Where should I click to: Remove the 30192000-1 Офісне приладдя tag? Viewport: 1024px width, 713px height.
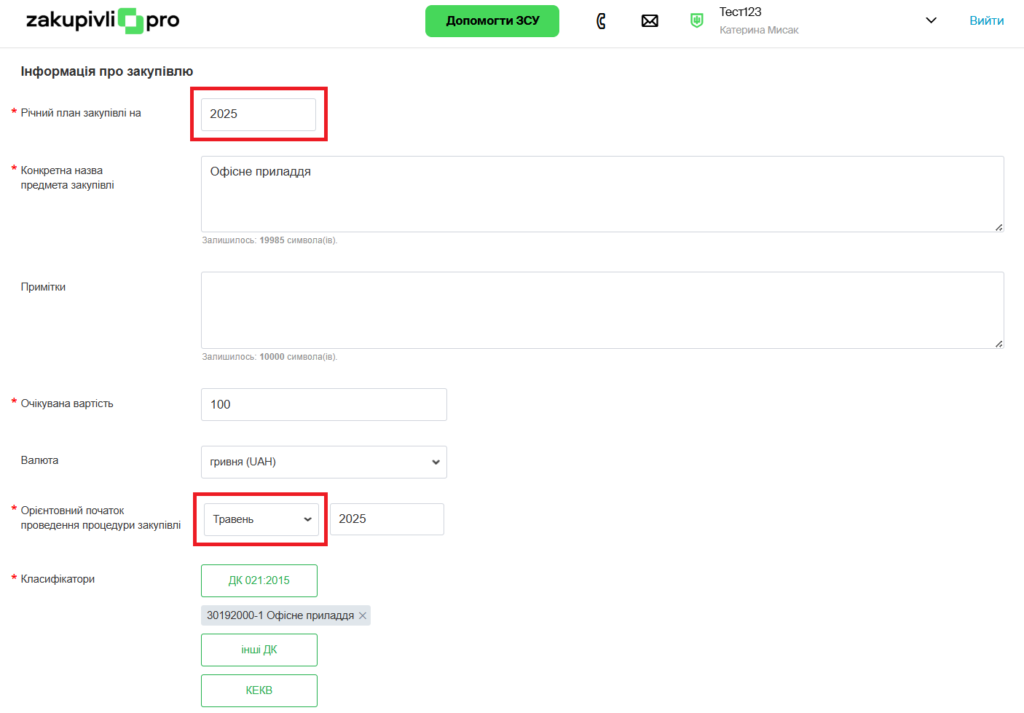coord(363,616)
